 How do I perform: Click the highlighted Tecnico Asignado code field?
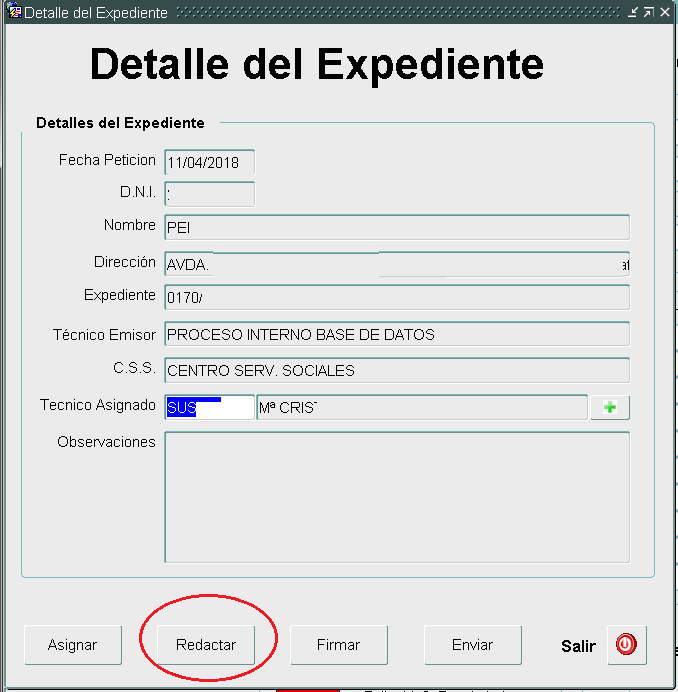point(209,407)
